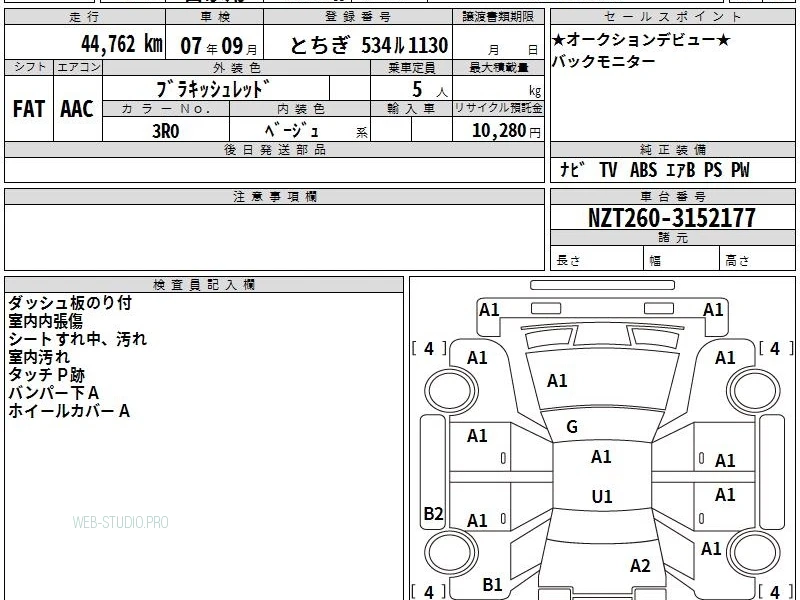800x600 pixels.
Task: Select the 車台番号 header
Action: coord(672,196)
